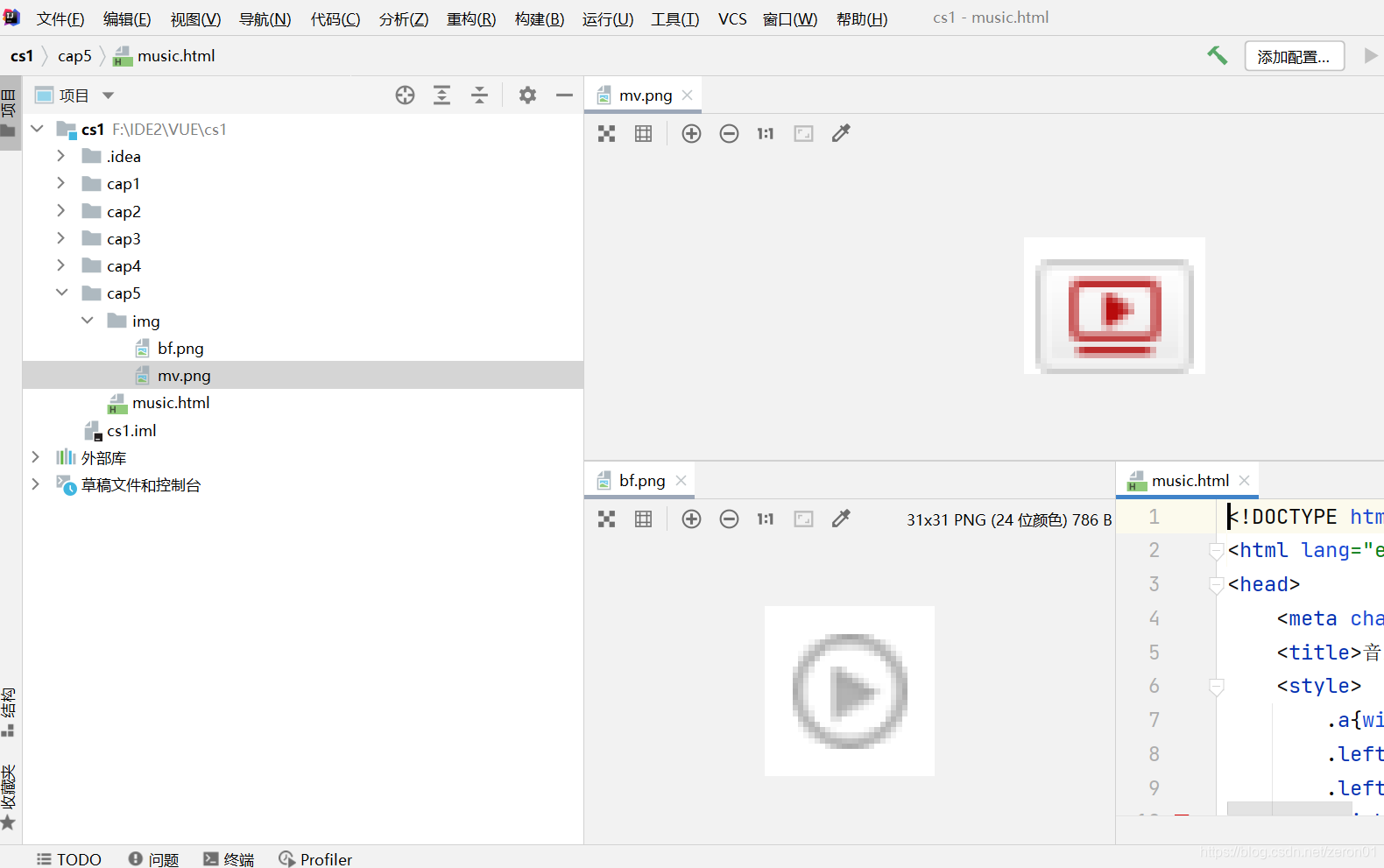The image size is (1384, 868).
Task: Close the mv.png tab
Action: point(688,95)
